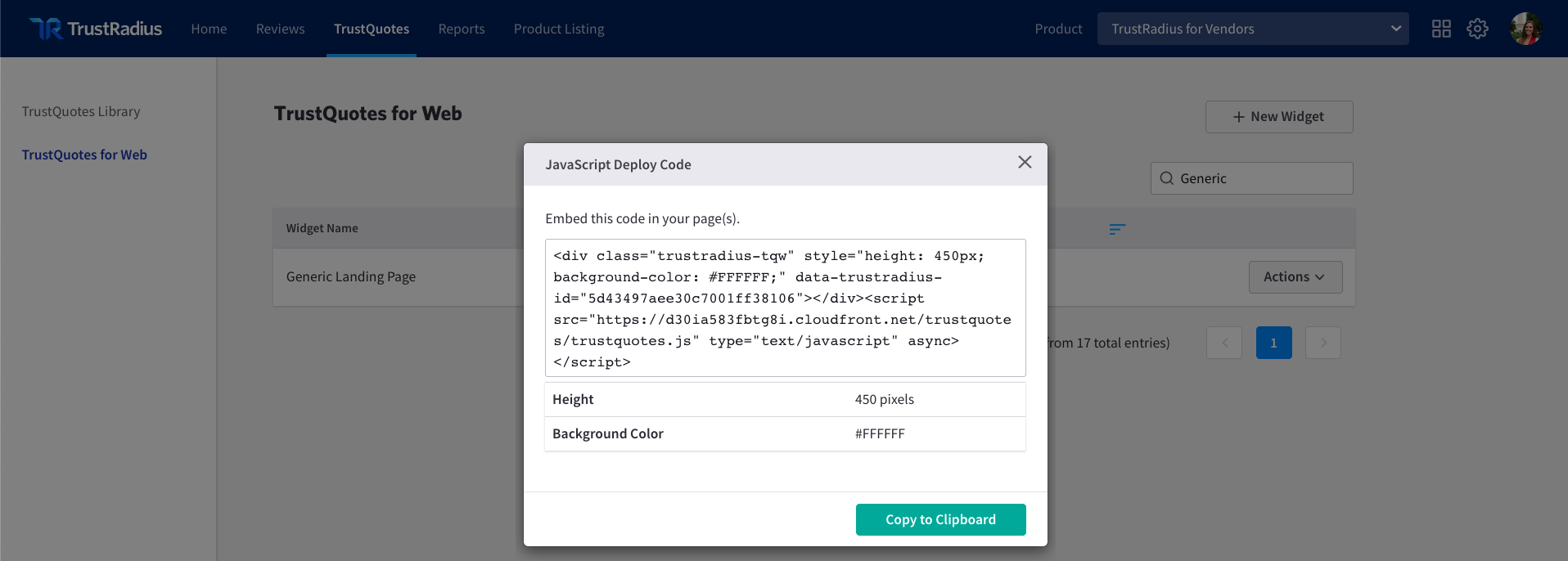Open the Product Listing tab
Screen dimensions: 1568x561
point(559,29)
